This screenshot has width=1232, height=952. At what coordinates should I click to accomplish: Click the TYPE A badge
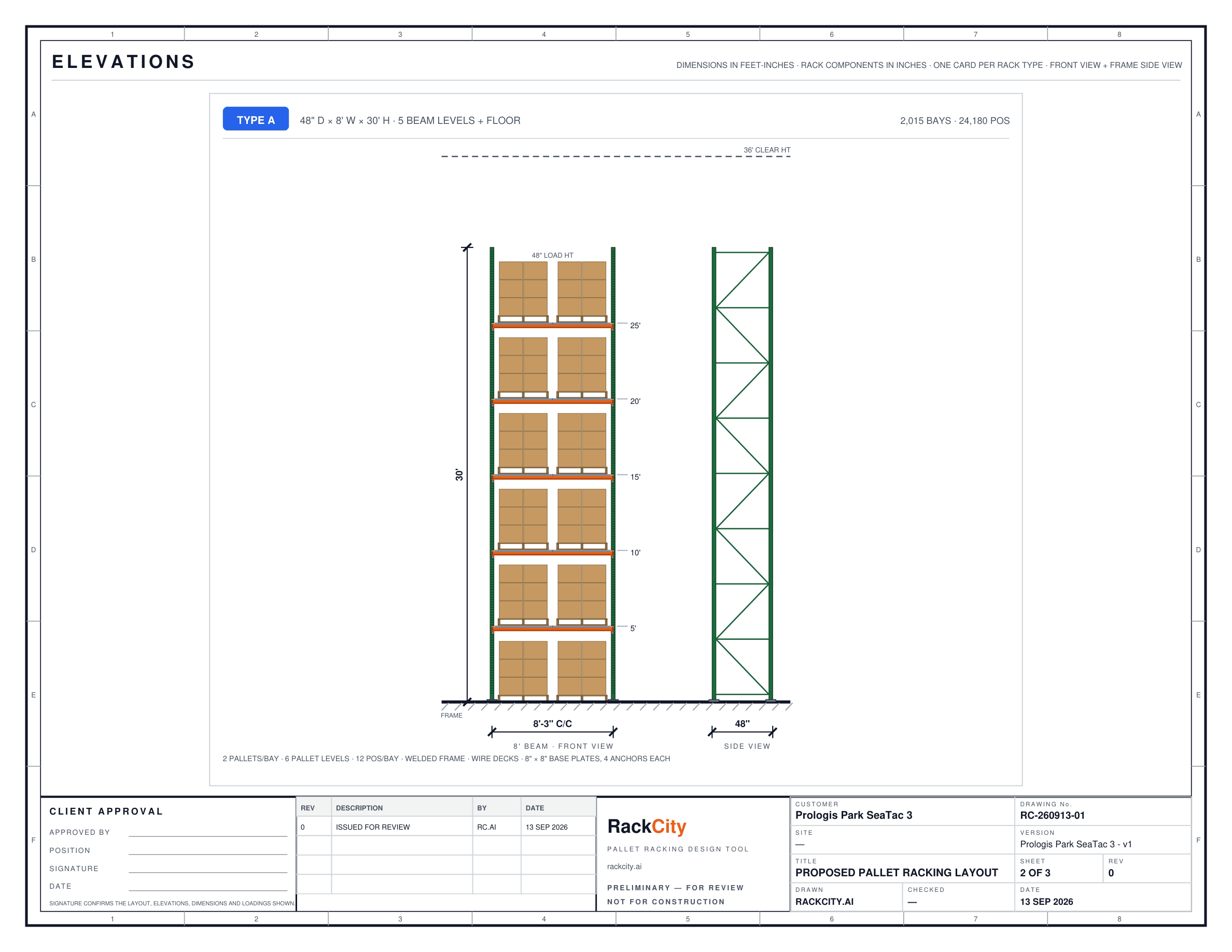(256, 119)
